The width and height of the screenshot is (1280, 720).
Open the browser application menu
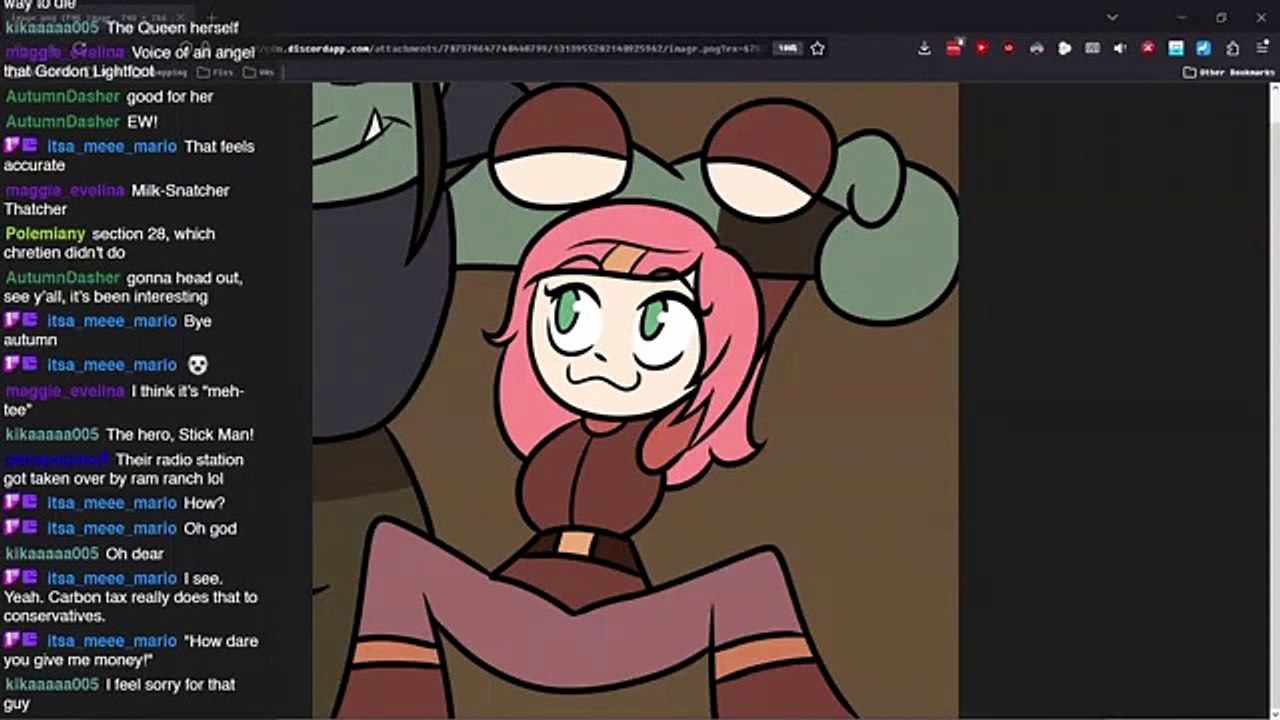1262,48
